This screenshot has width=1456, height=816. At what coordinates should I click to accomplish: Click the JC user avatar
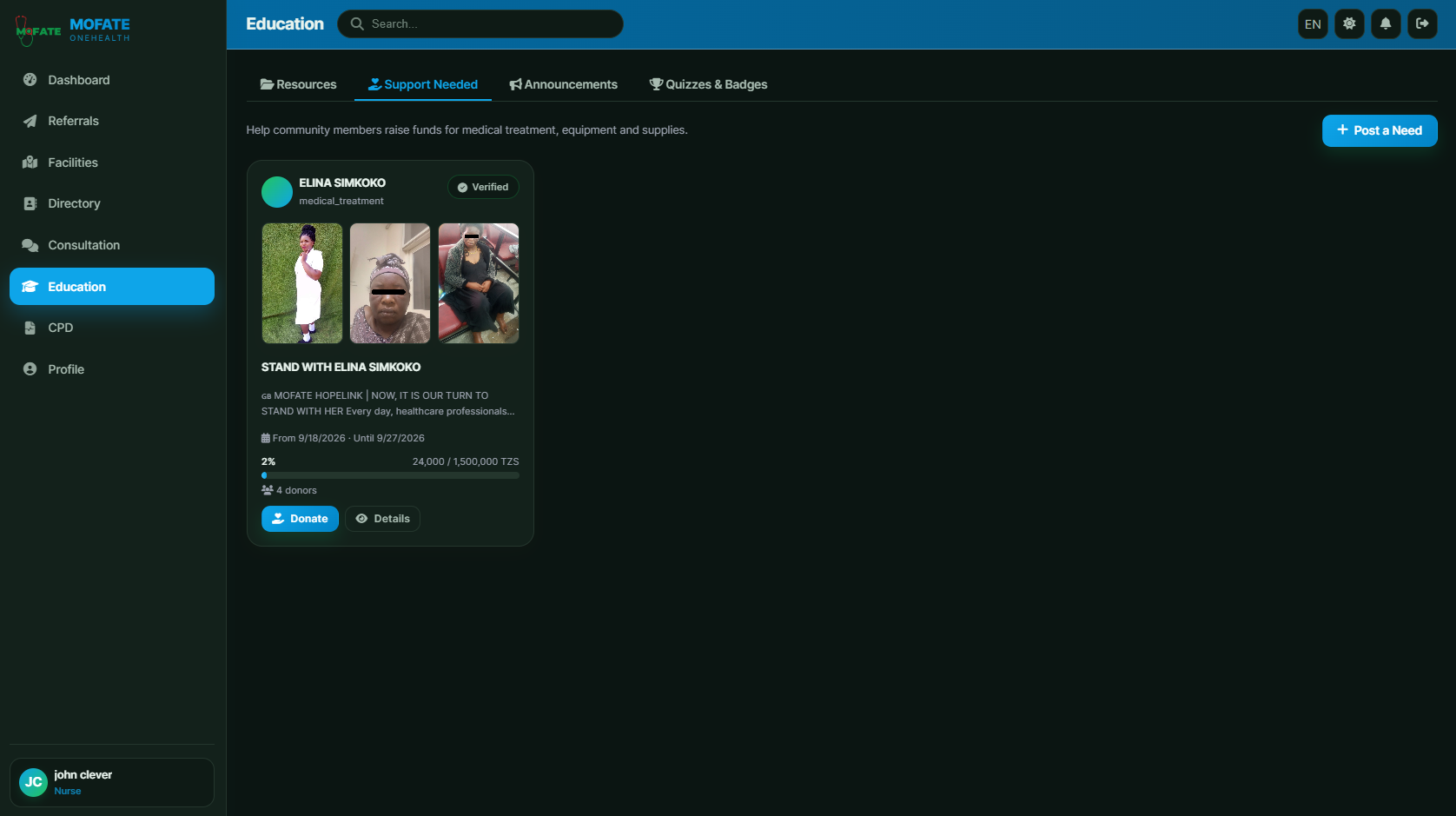33,782
